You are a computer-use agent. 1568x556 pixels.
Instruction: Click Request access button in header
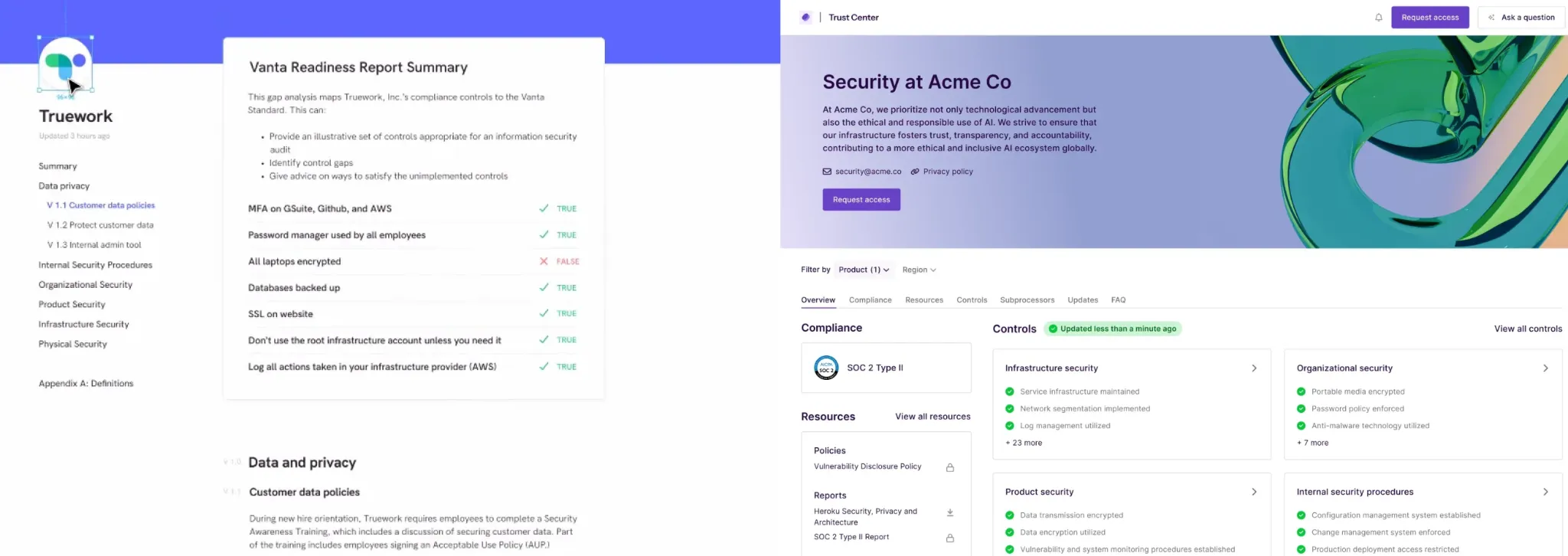pos(1429,18)
